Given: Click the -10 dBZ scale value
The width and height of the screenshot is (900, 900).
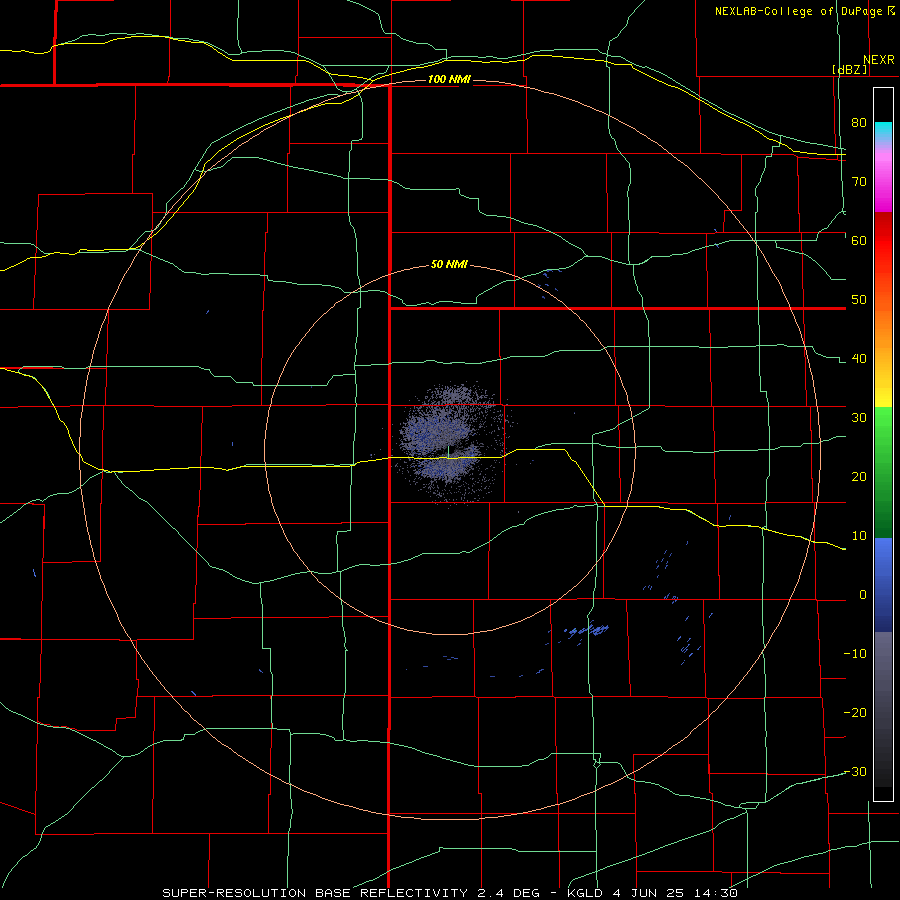Looking at the screenshot, I should tap(855, 654).
